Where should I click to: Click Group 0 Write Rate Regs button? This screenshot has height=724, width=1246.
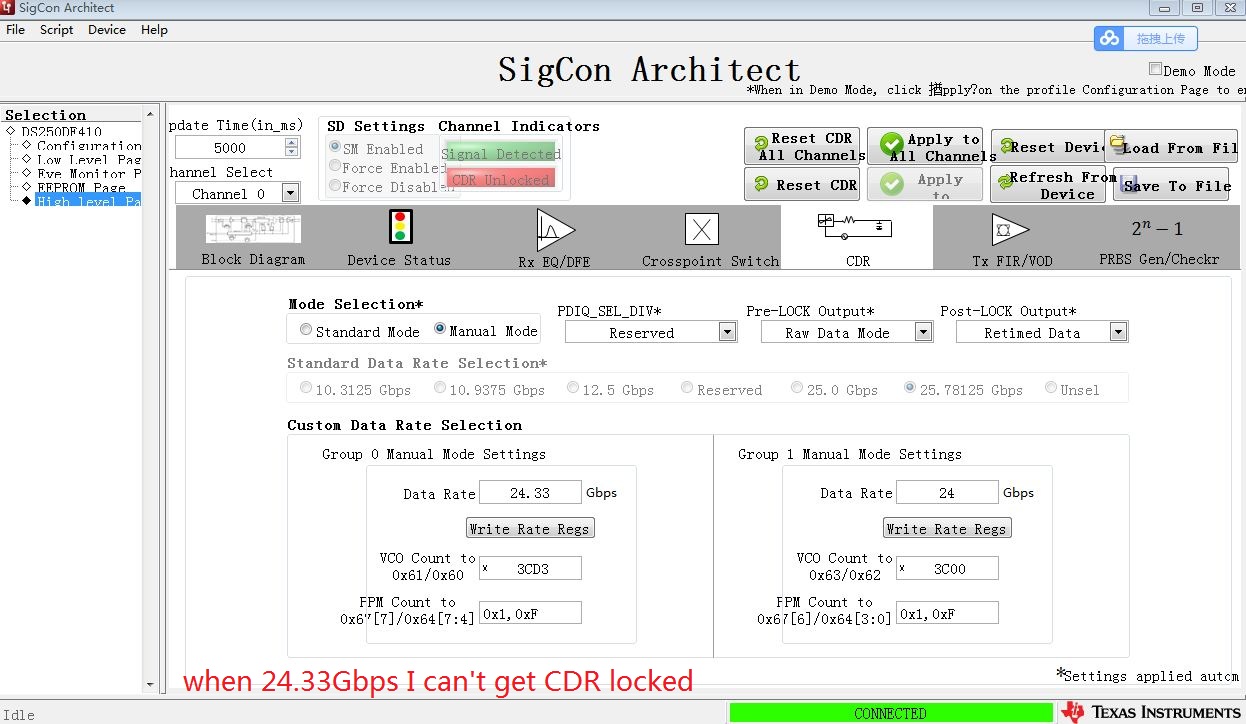point(530,528)
